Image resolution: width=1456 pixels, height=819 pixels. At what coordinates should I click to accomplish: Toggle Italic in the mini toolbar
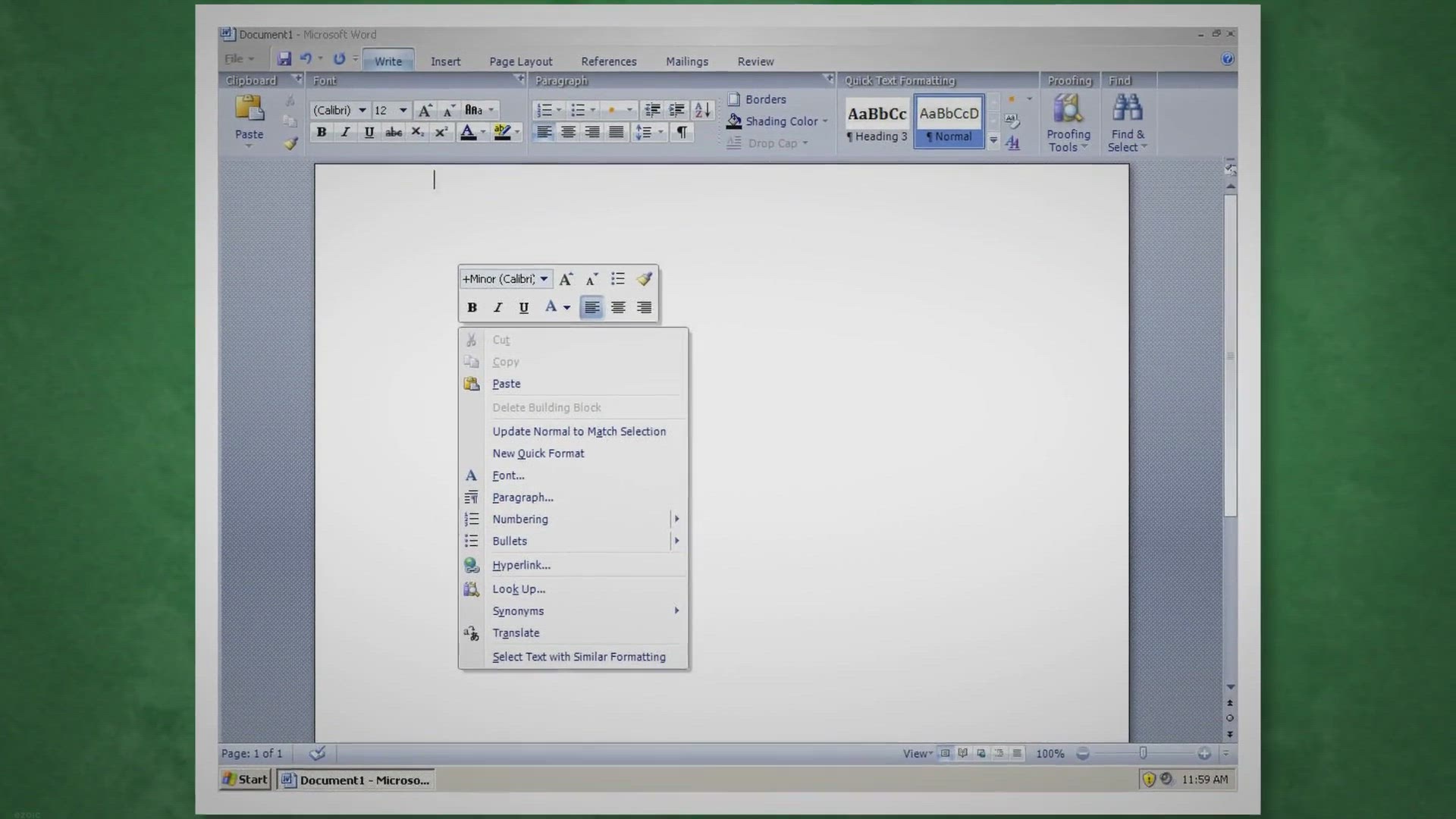pyautogui.click(x=497, y=307)
